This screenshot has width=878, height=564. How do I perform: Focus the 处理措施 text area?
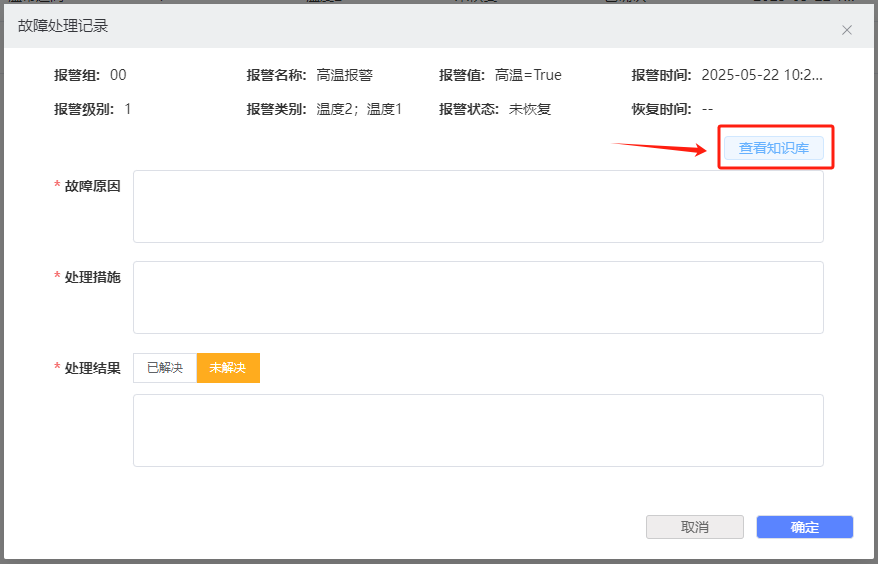(x=478, y=297)
